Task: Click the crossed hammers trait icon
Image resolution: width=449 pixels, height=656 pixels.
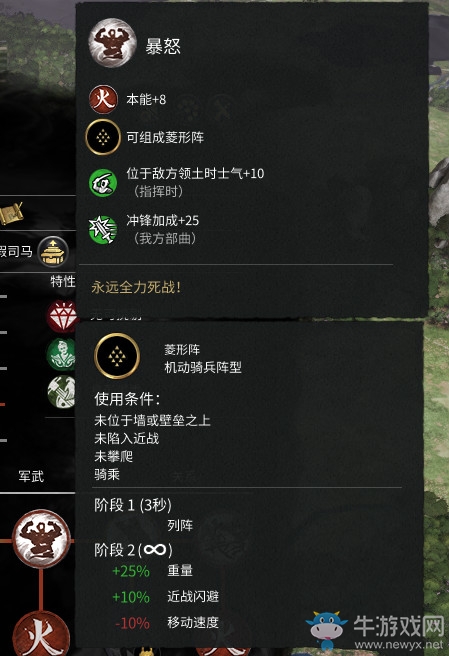Action: click(61, 392)
